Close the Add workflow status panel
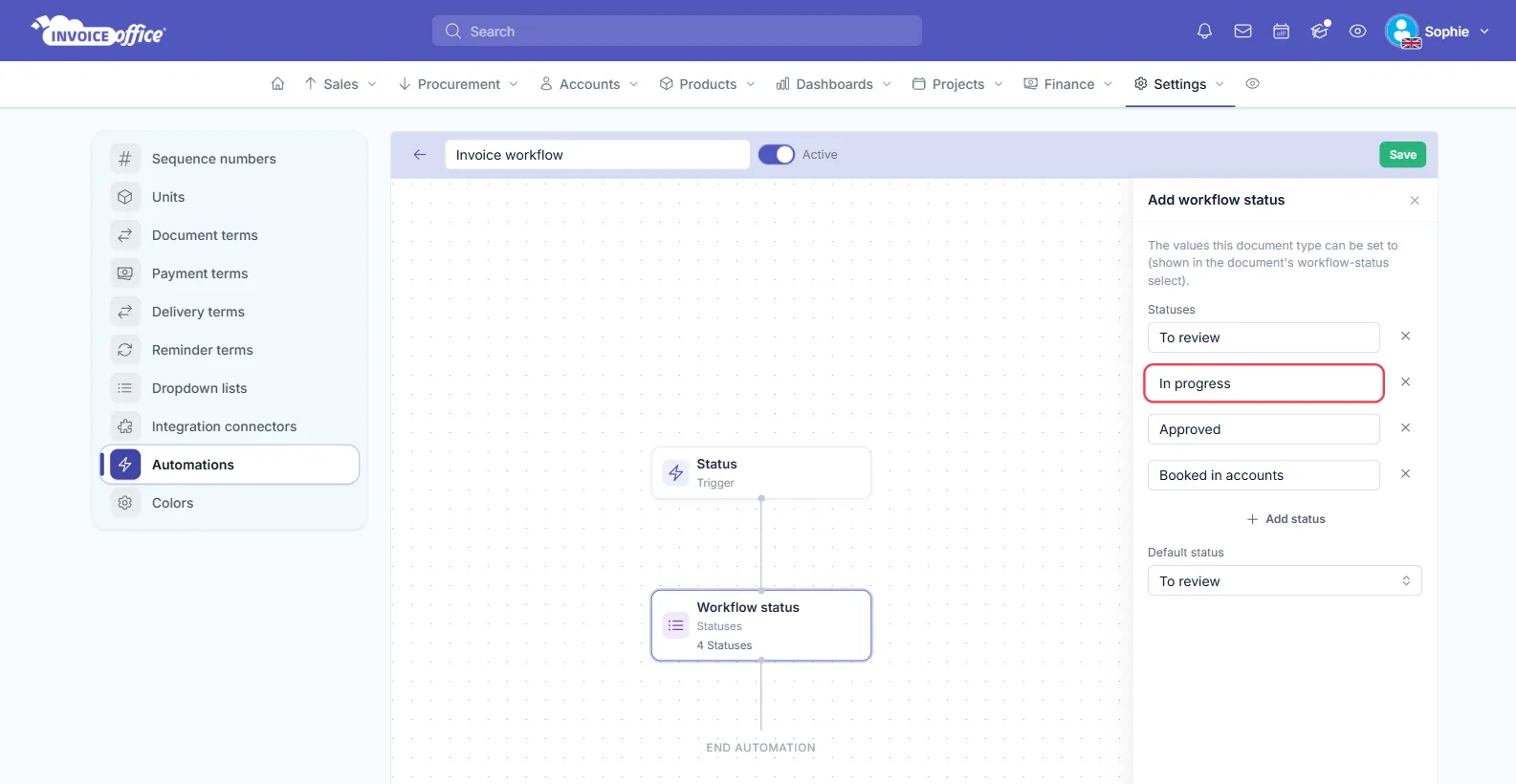 (1415, 201)
